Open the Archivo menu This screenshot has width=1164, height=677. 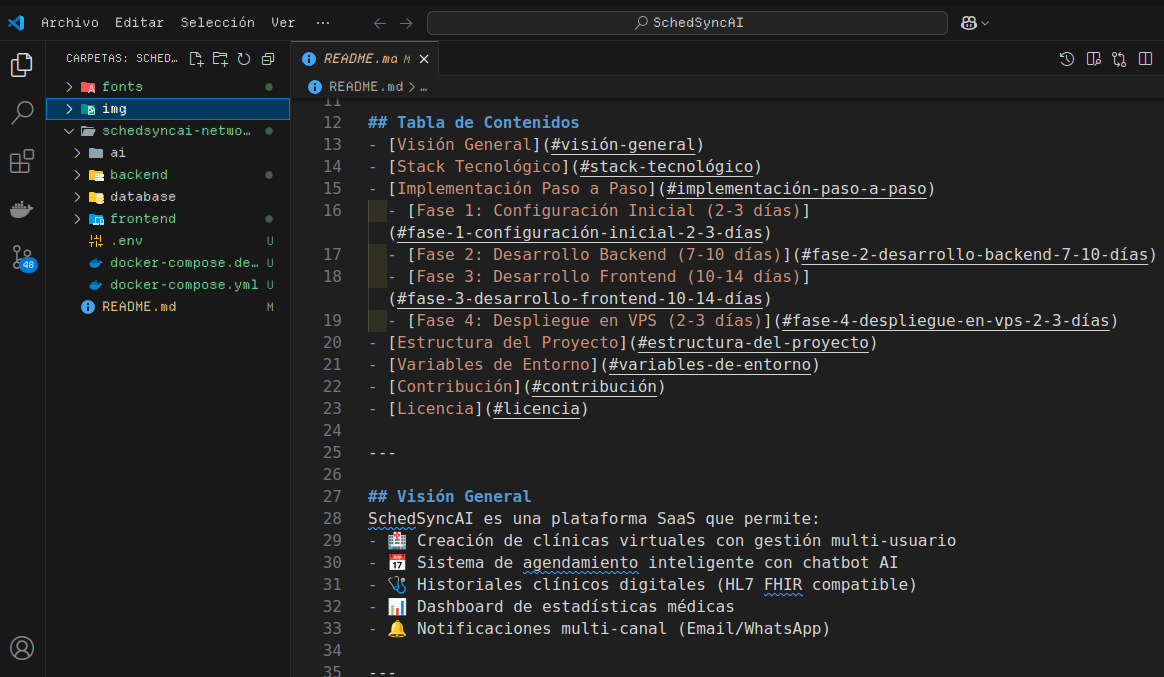tap(70, 23)
